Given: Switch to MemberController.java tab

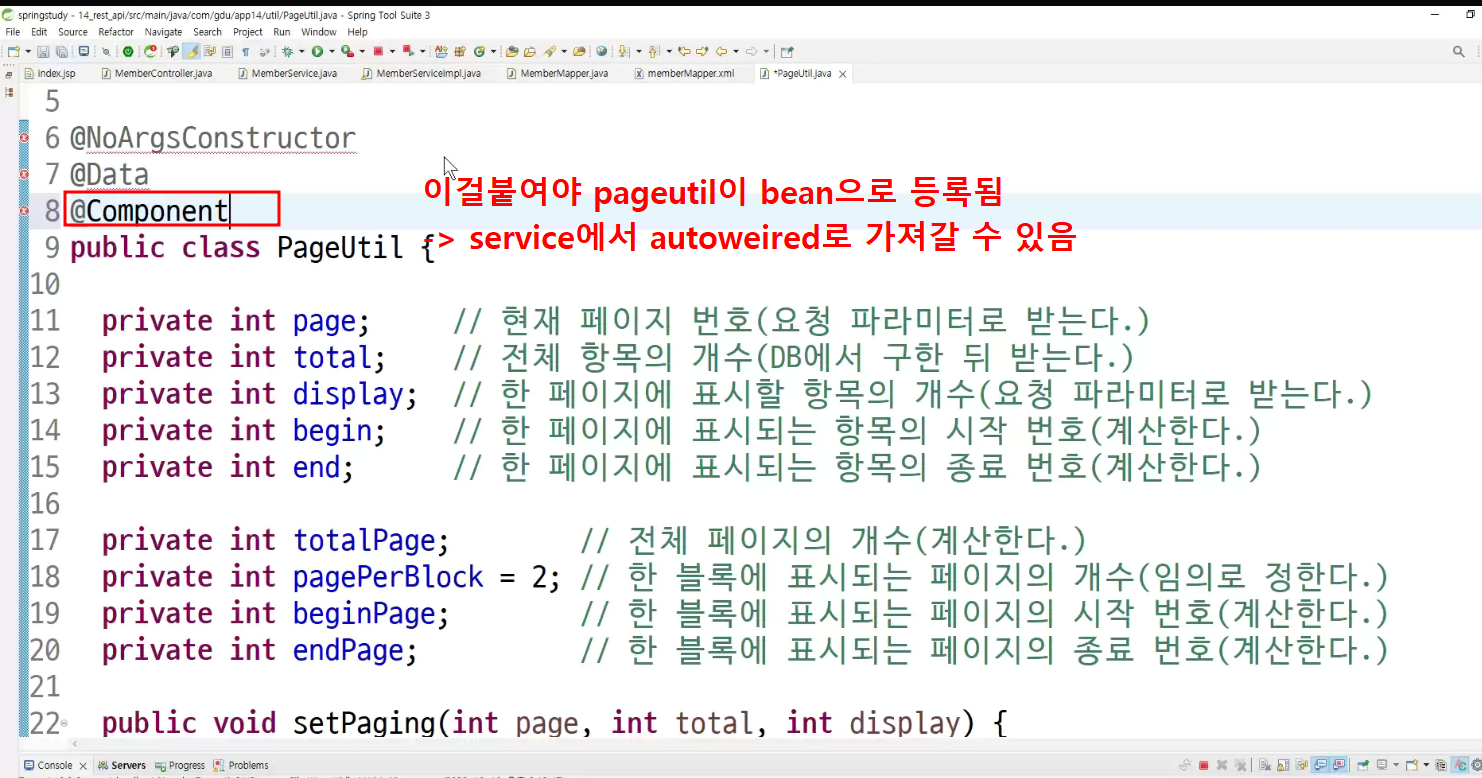Looking at the screenshot, I should (x=155, y=73).
